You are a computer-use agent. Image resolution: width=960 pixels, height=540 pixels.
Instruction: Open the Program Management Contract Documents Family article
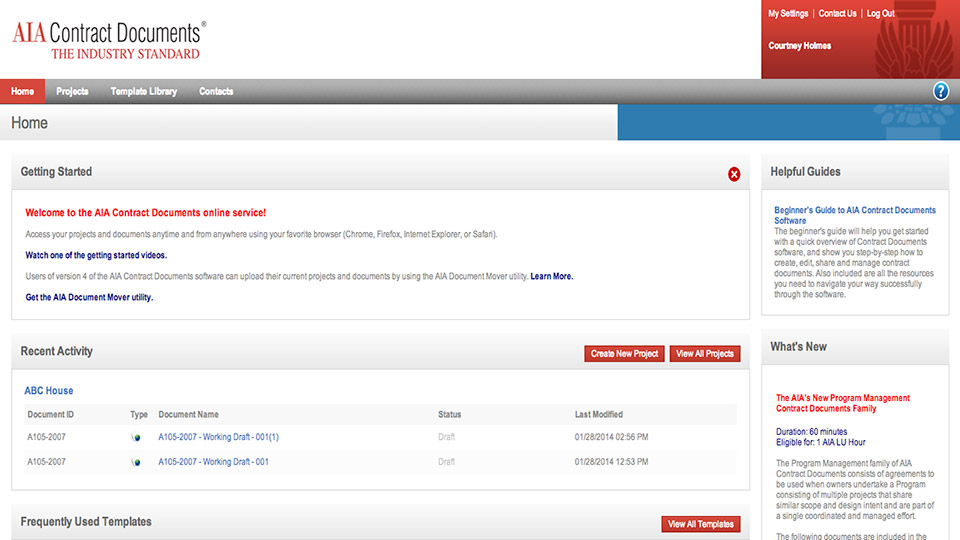pos(843,403)
